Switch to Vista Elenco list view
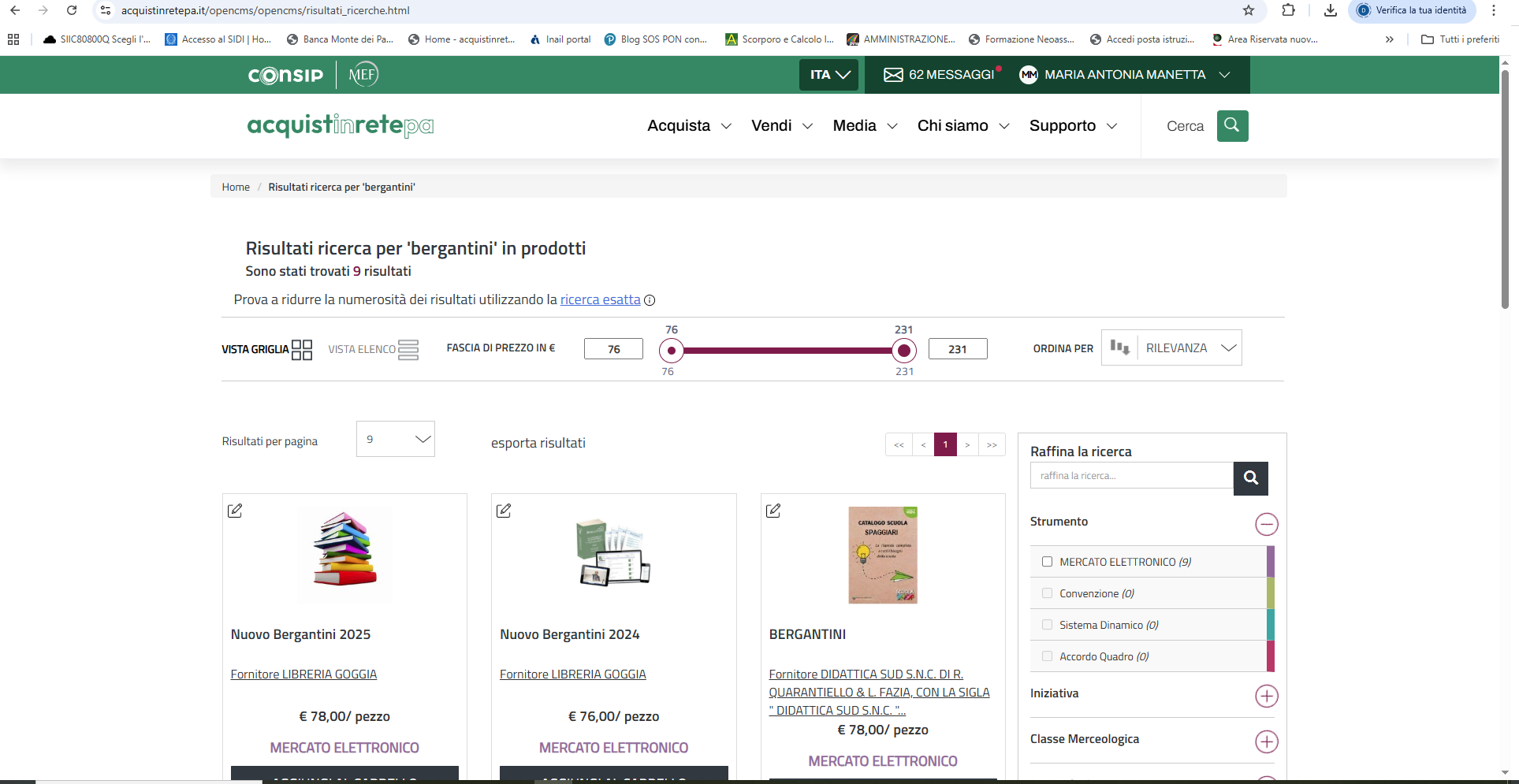1519x784 pixels. coord(374,349)
